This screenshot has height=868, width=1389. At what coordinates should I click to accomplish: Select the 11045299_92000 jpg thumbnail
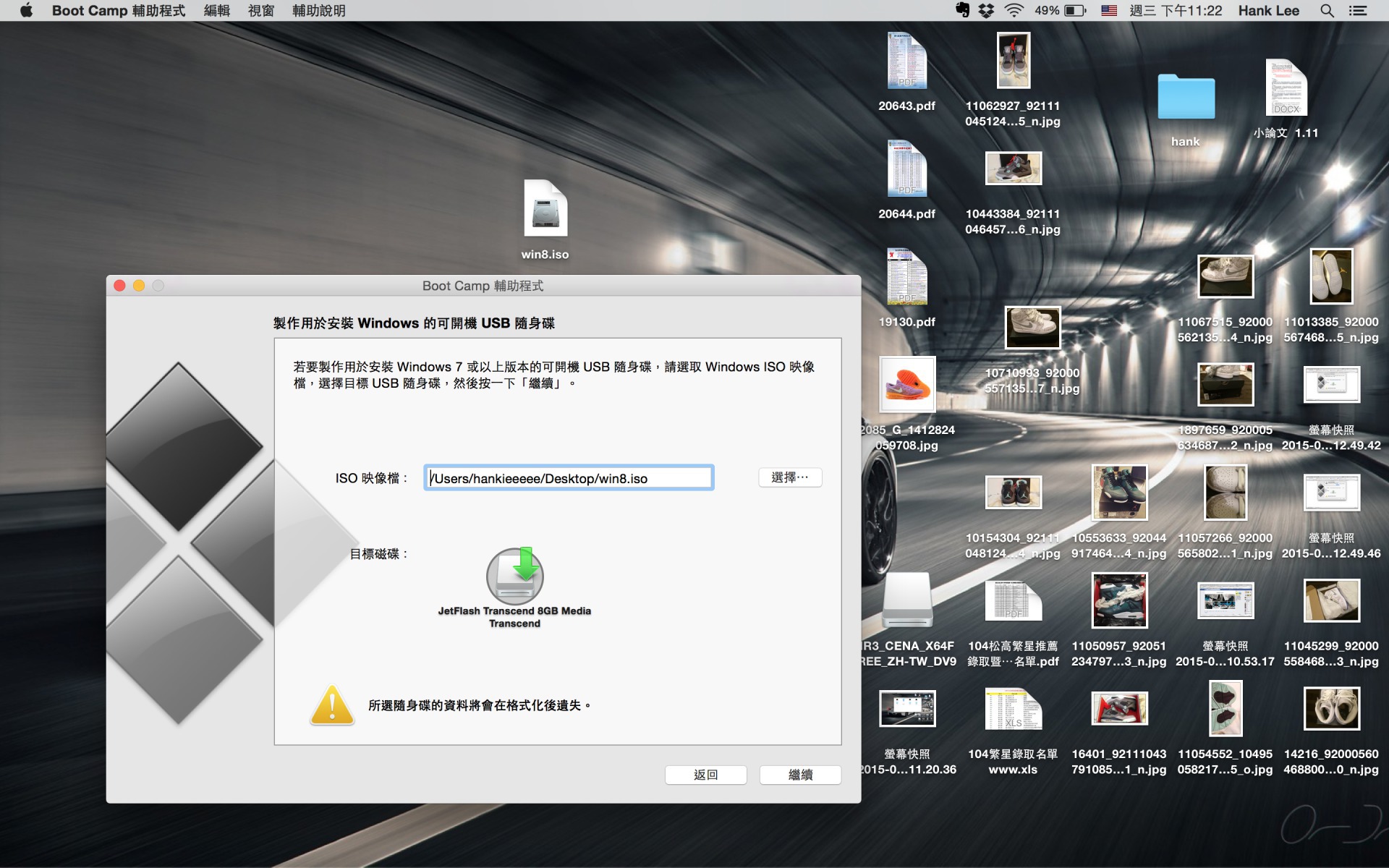(x=1331, y=600)
